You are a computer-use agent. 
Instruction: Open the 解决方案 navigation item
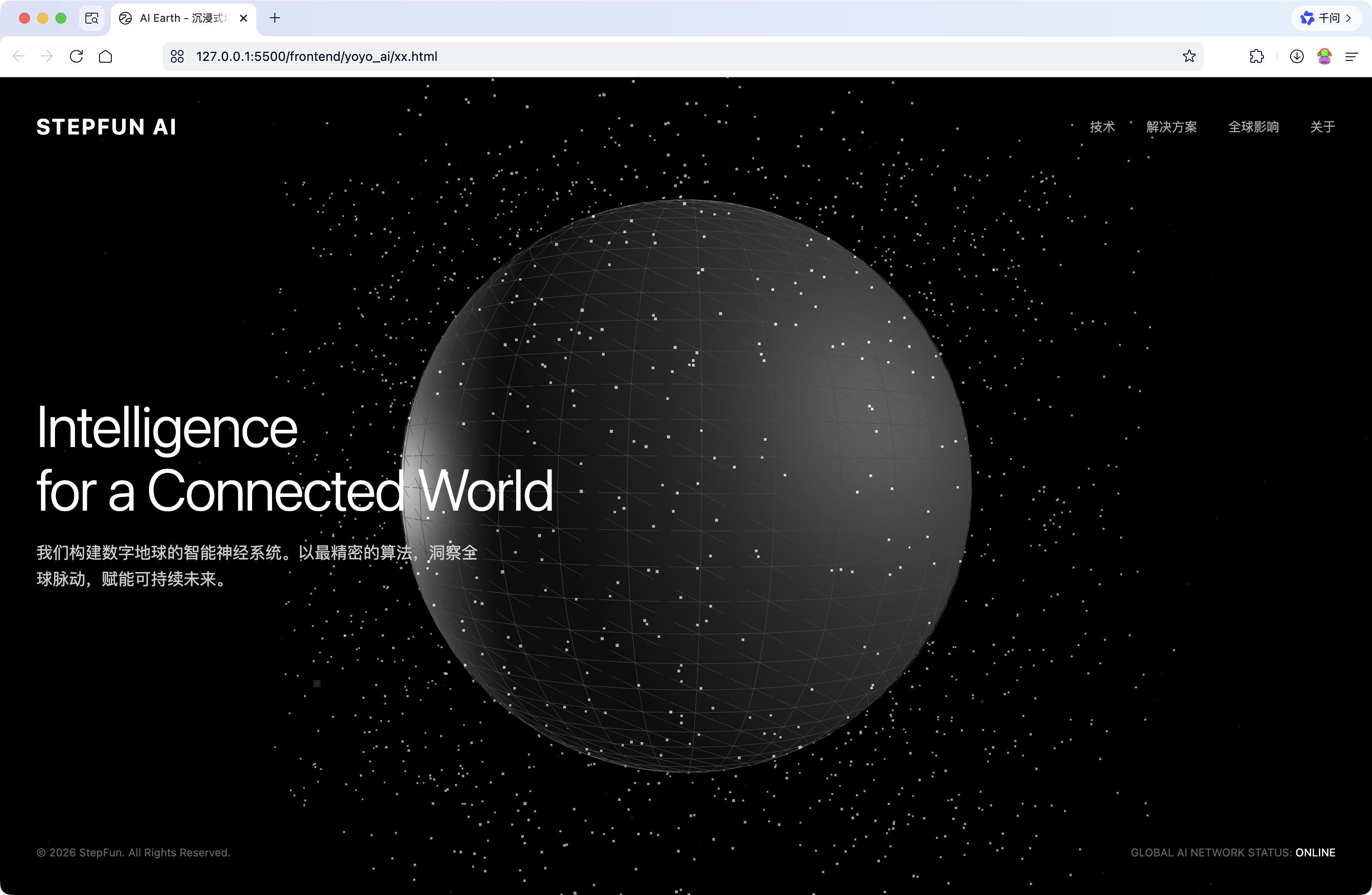click(1171, 127)
